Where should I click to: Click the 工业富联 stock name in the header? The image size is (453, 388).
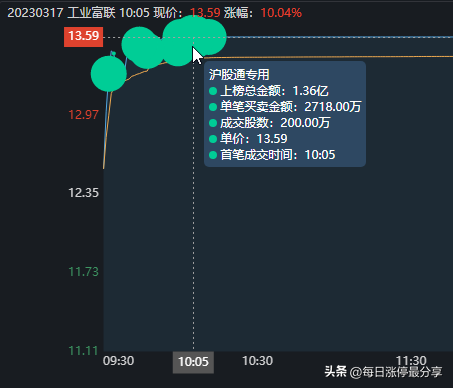coord(91,13)
